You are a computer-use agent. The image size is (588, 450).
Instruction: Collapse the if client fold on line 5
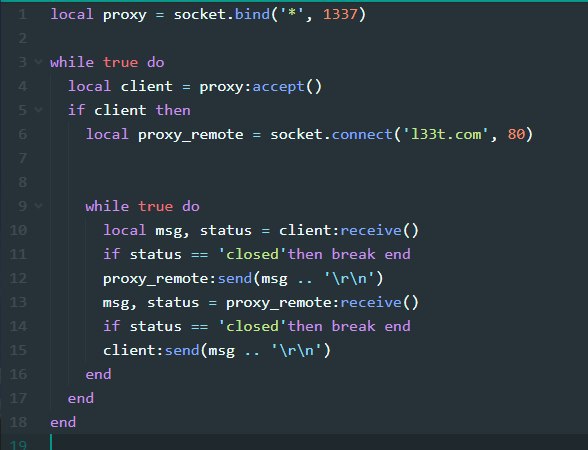(38, 110)
